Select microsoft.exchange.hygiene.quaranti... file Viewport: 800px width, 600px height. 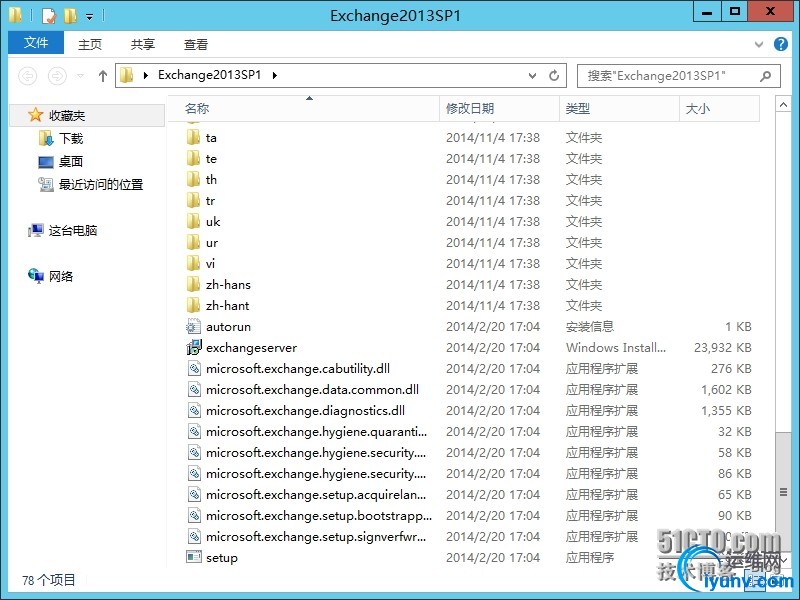click(x=316, y=432)
